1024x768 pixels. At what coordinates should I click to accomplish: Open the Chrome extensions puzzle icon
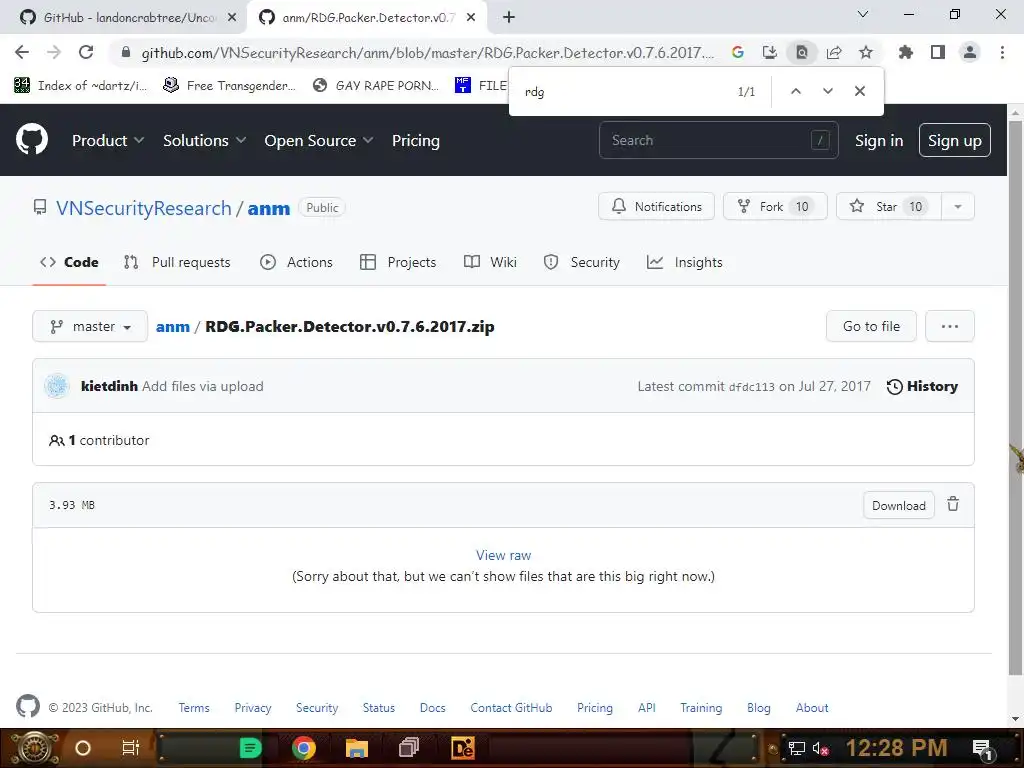pyautogui.click(x=906, y=52)
